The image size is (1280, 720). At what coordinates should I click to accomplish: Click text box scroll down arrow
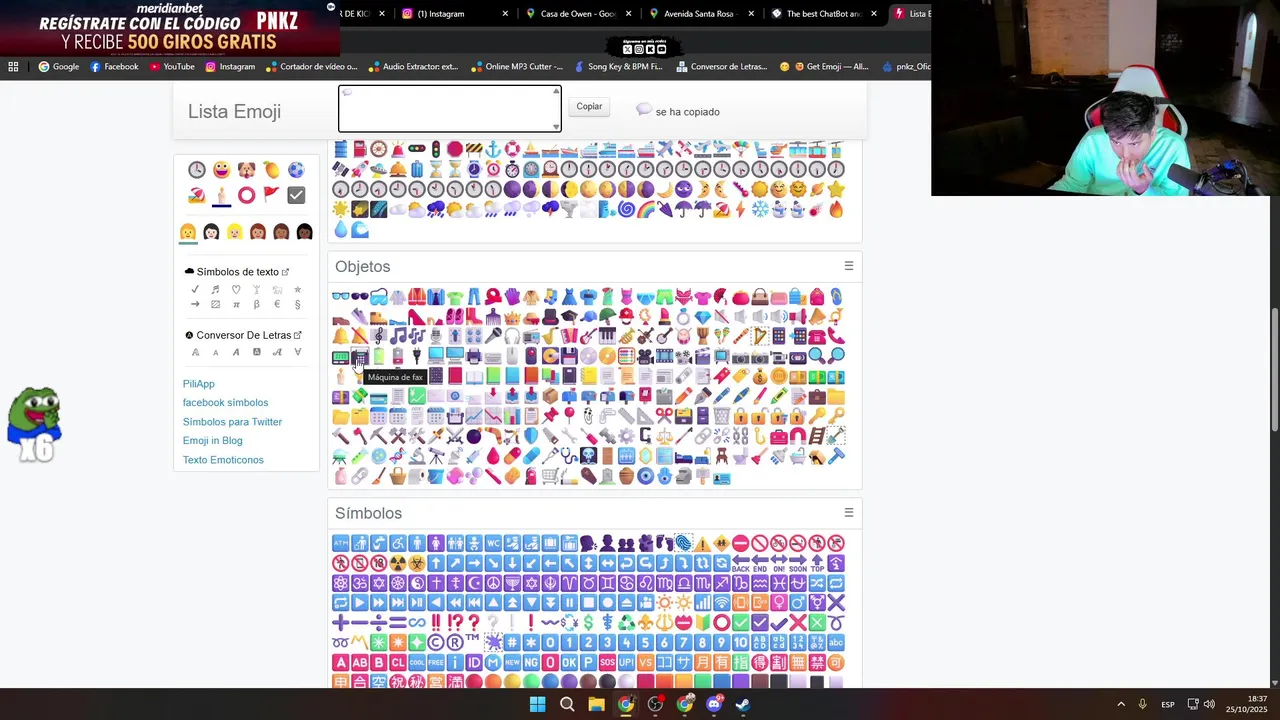pos(556,126)
